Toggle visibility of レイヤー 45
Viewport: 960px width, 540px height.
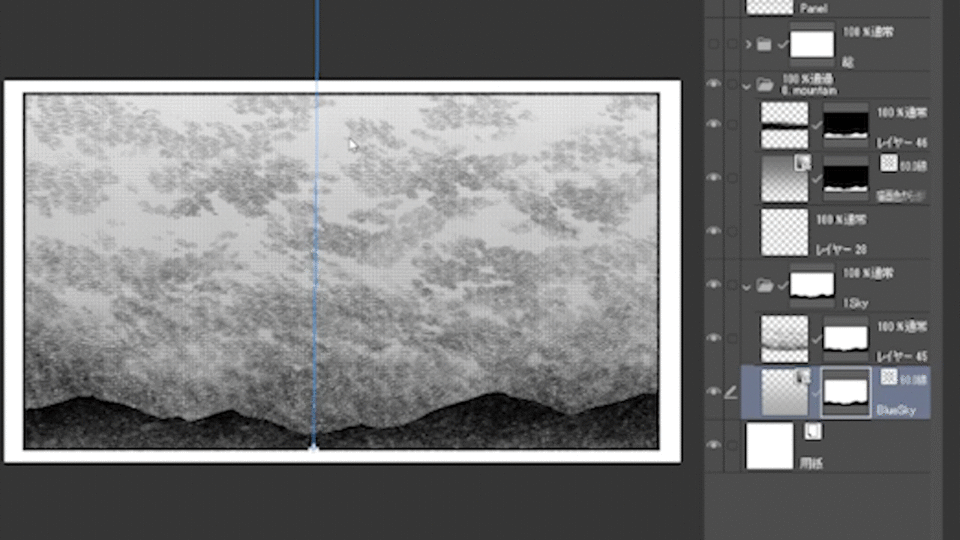(713, 339)
